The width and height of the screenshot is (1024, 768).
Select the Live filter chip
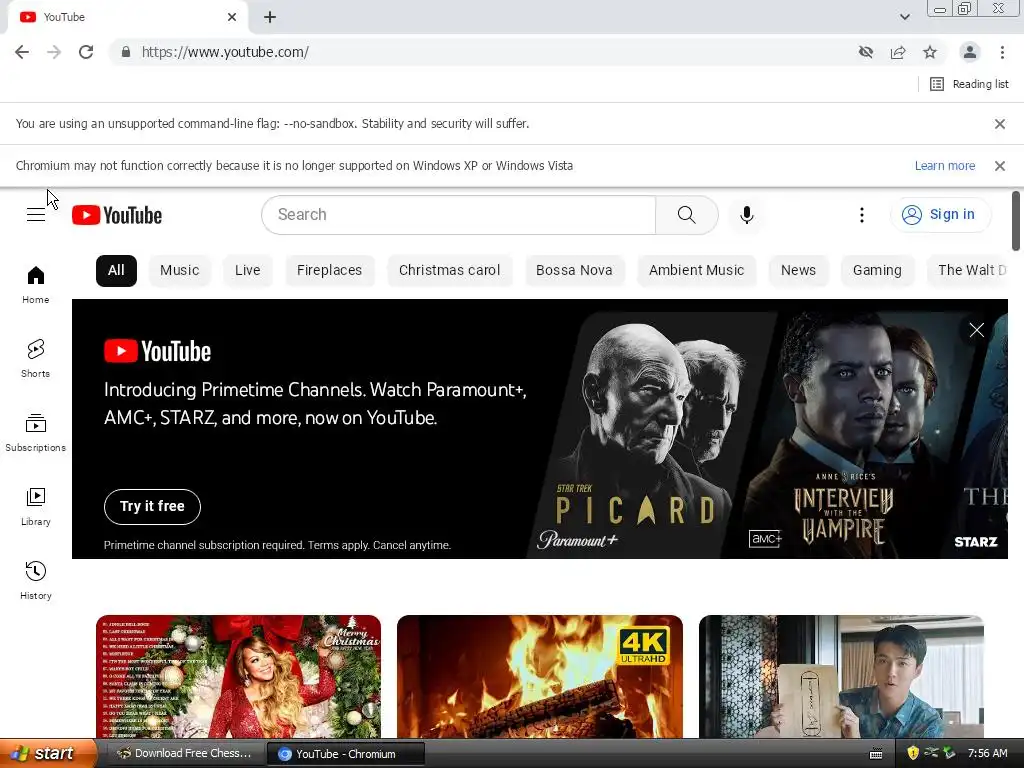(x=248, y=270)
